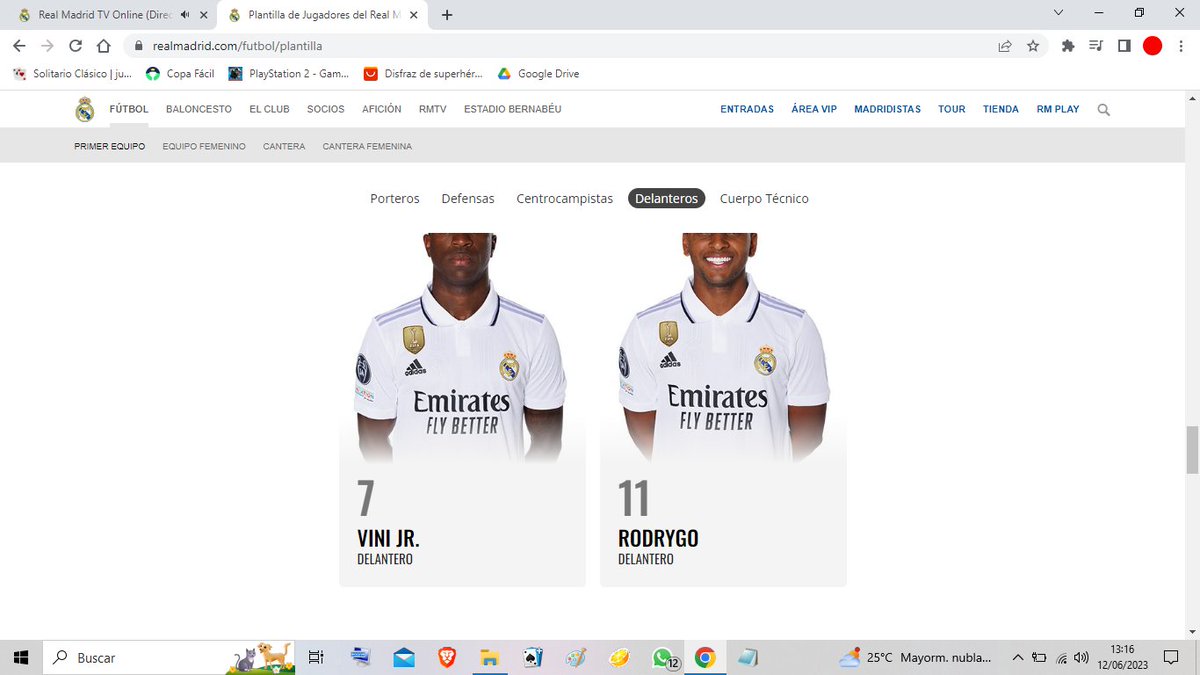Screen dimensions: 1200x675
Task: Open Task View on taskbar
Action: (x=316, y=658)
